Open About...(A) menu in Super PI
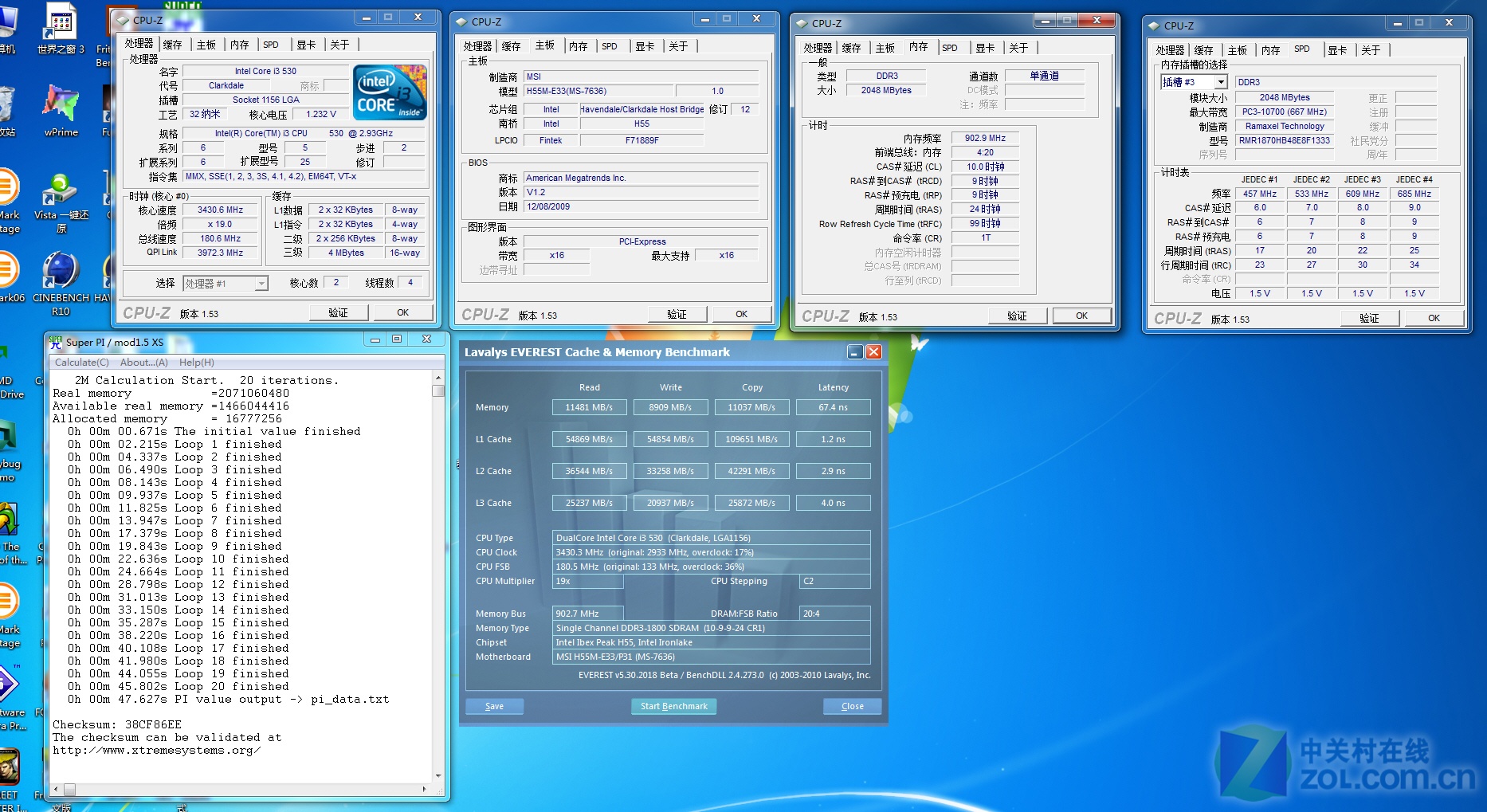 click(x=144, y=362)
